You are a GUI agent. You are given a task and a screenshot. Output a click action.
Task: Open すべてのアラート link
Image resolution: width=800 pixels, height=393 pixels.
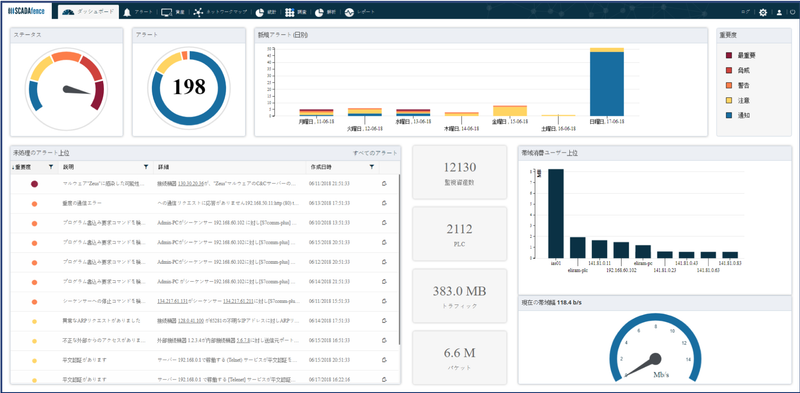(375, 153)
